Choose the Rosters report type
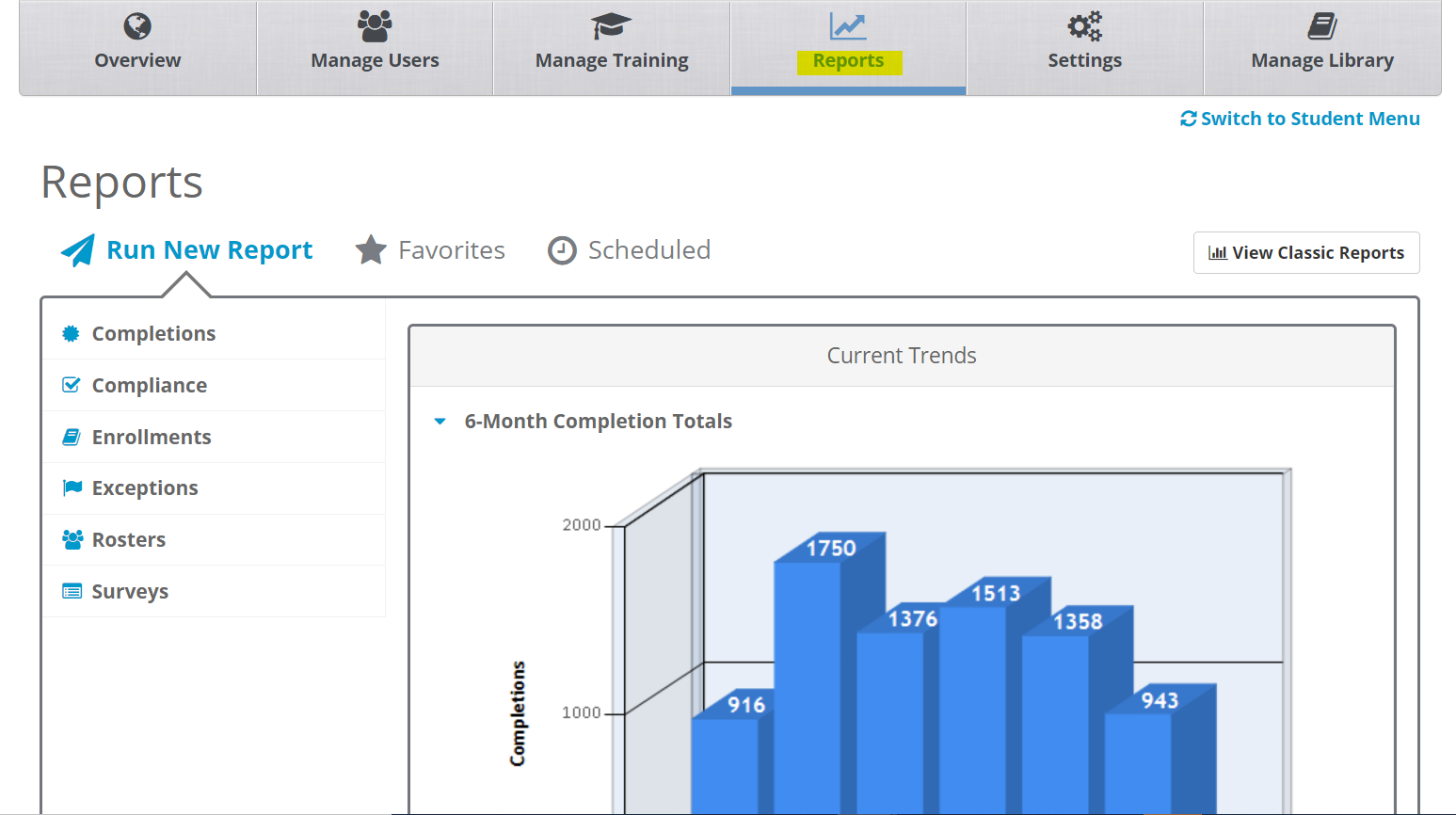The width and height of the screenshot is (1456, 815). (x=214, y=539)
